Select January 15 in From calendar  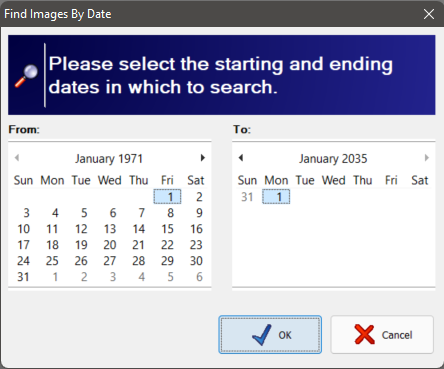point(167,229)
